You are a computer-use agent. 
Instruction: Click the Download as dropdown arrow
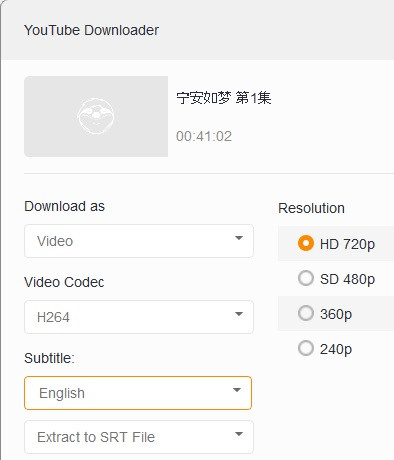point(238,238)
